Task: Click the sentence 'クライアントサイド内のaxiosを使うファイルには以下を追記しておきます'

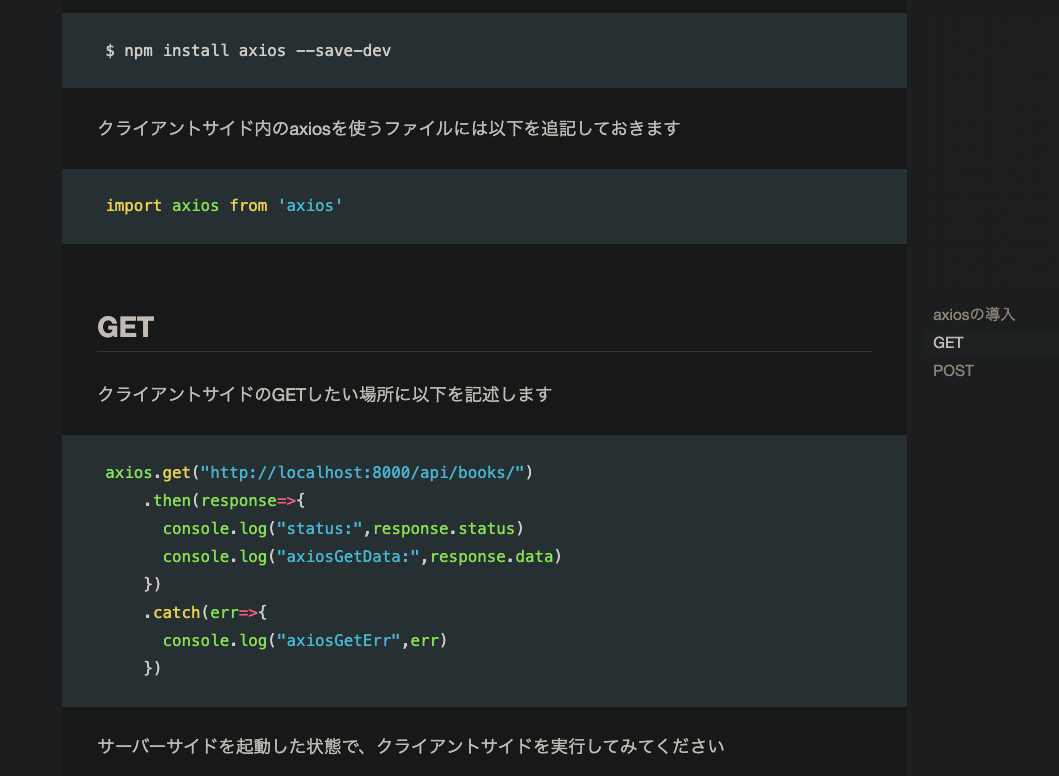Action: click(388, 128)
